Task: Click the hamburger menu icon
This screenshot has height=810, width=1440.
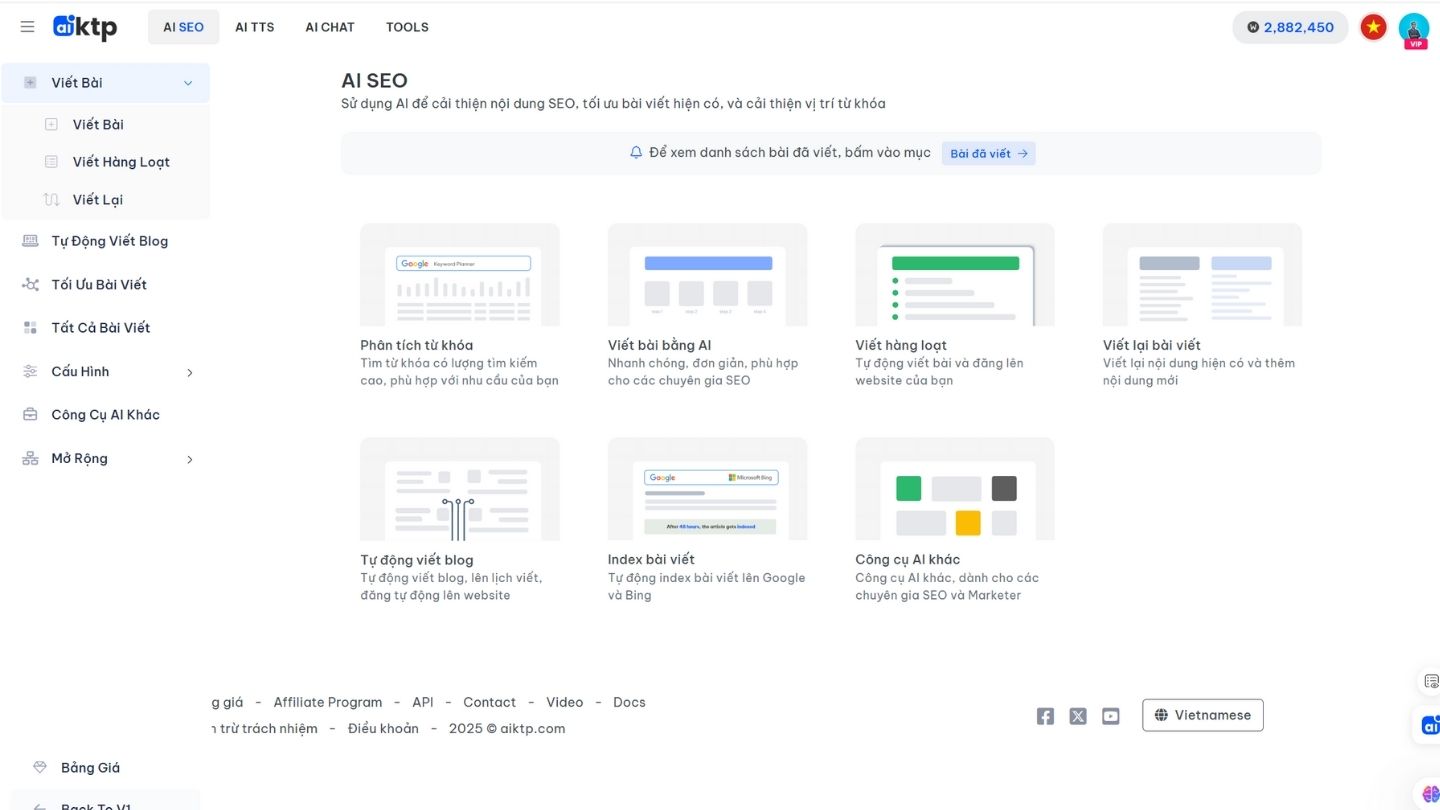Action: (x=27, y=27)
